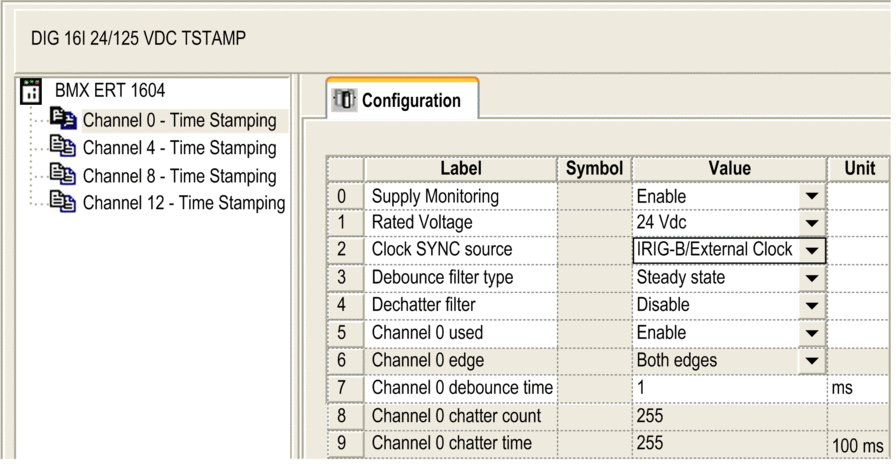Expand the Rated Voltage dropdown arrow
Viewport: 896px width, 464px height.
(811, 223)
